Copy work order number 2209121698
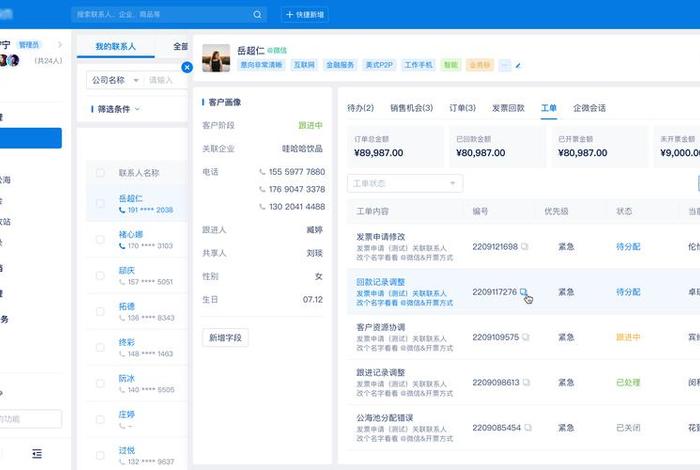 pyautogui.click(x=525, y=246)
